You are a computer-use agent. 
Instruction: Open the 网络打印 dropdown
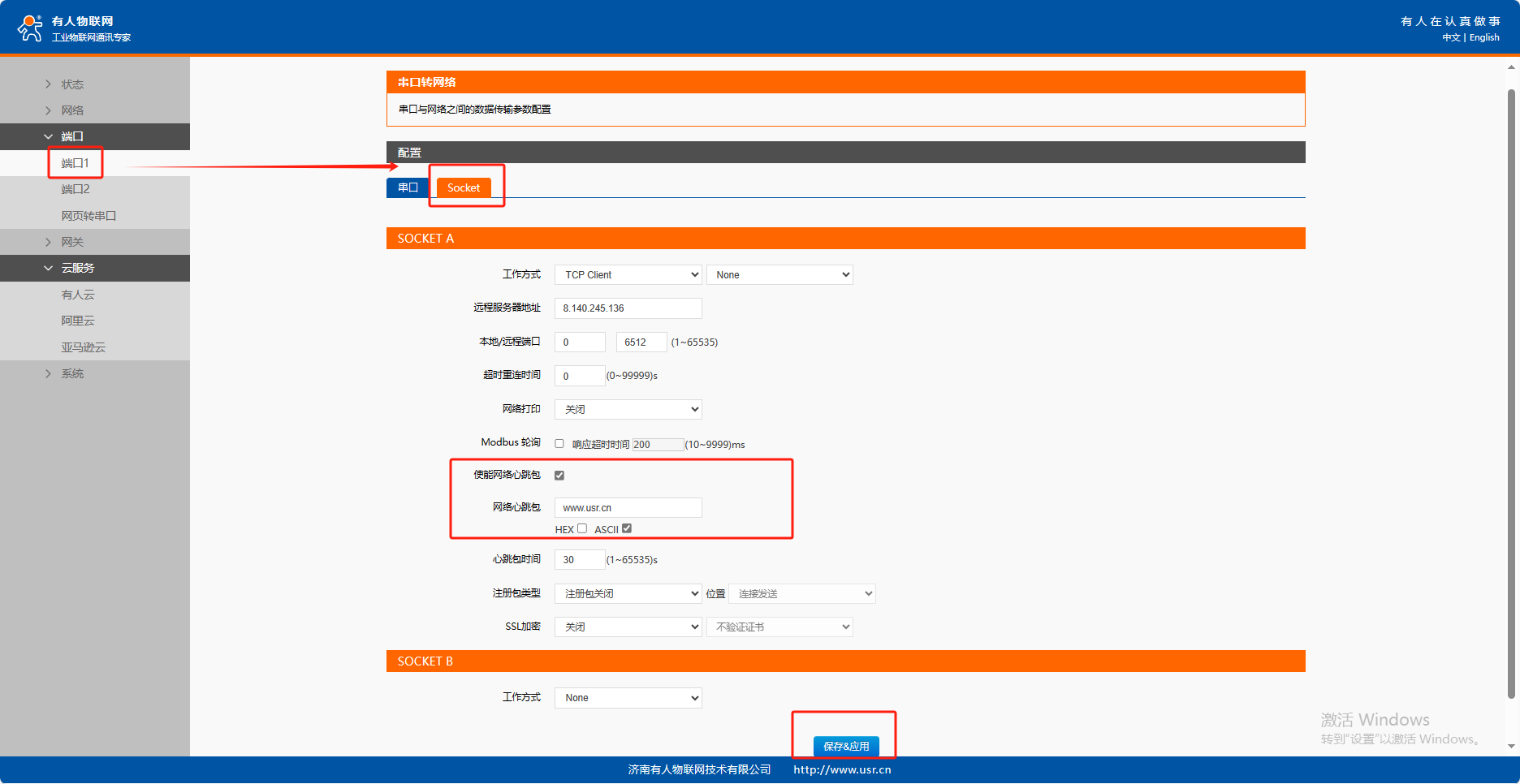(628, 410)
